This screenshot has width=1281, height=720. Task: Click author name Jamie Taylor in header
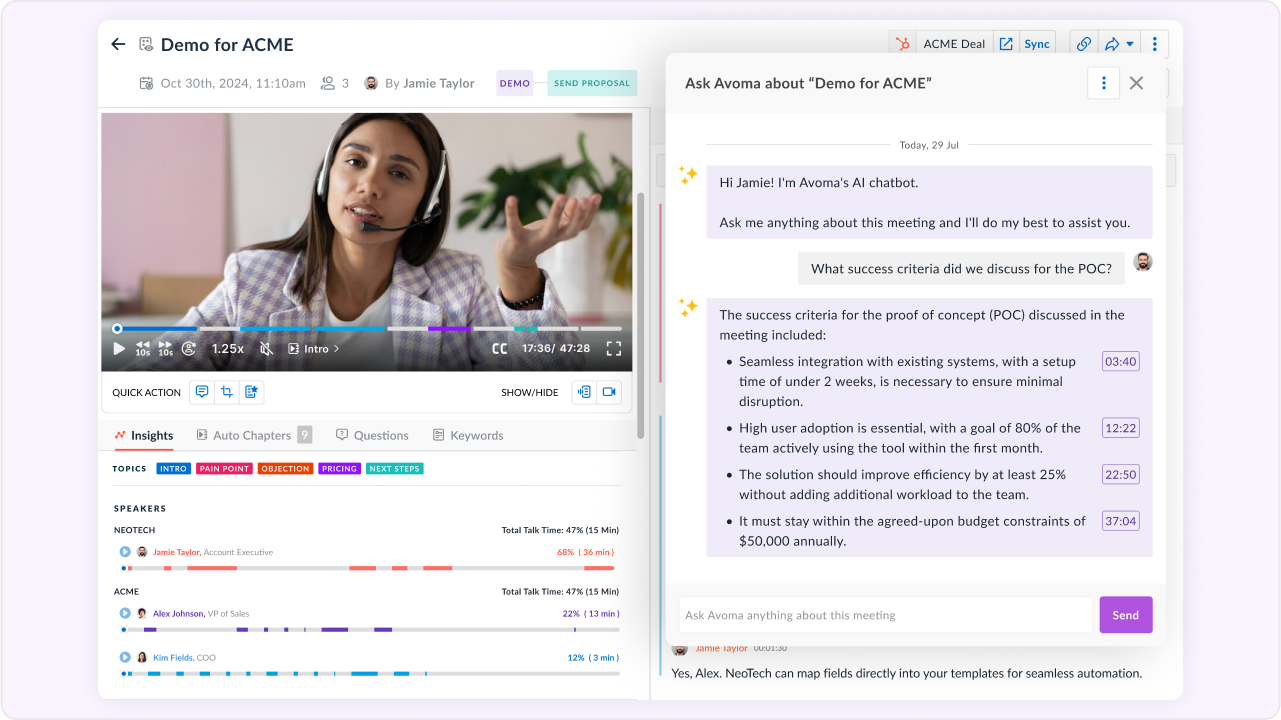point(438,83)
